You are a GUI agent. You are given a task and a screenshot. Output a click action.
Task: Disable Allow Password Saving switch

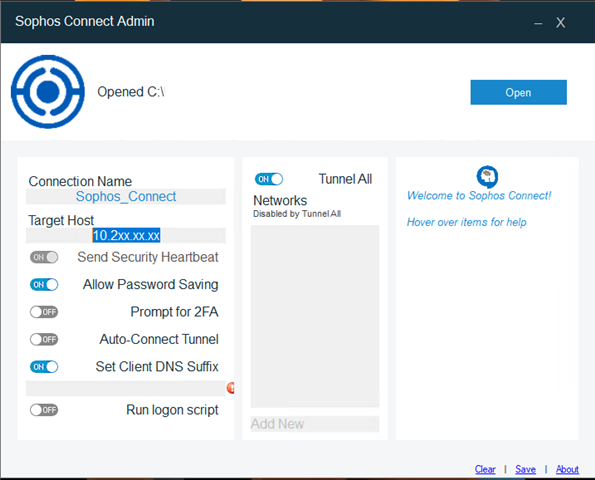point(44,285)
